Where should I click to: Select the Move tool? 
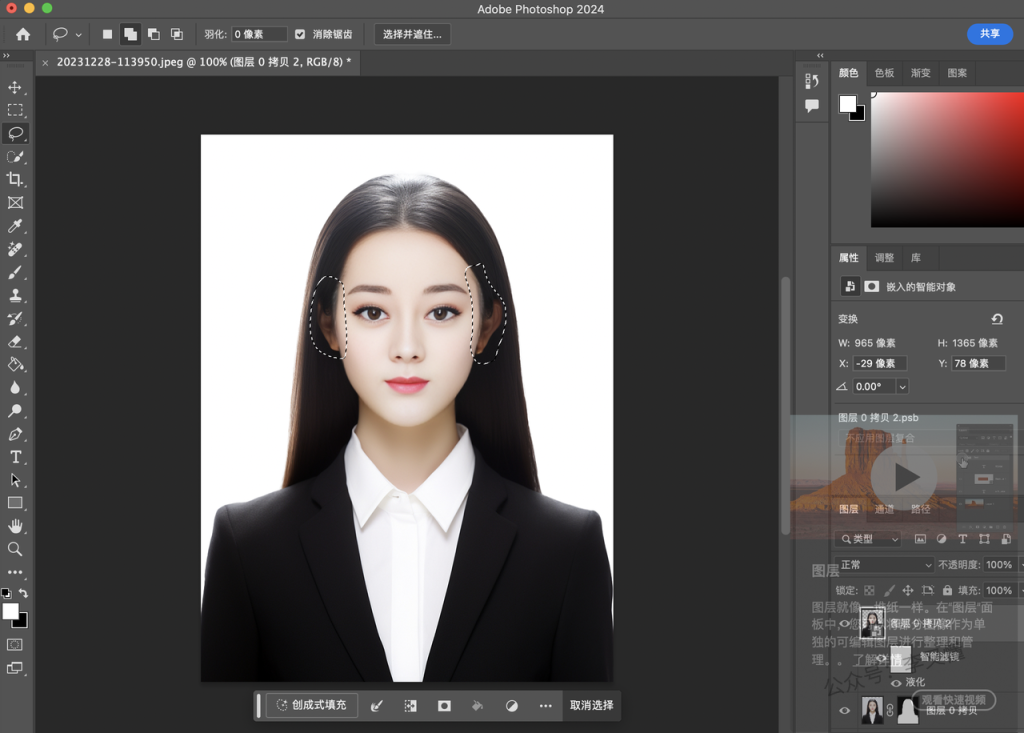(x=15, y=87)
